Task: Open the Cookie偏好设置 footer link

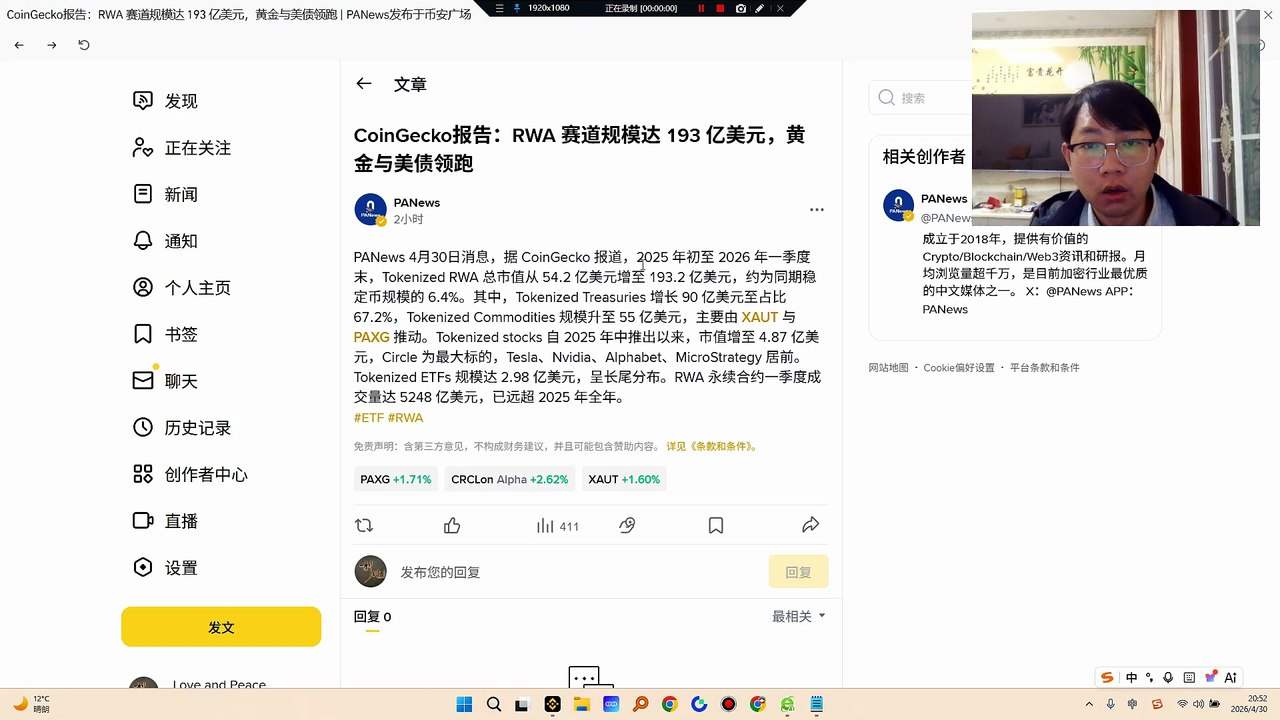Action: coord(959,368)
